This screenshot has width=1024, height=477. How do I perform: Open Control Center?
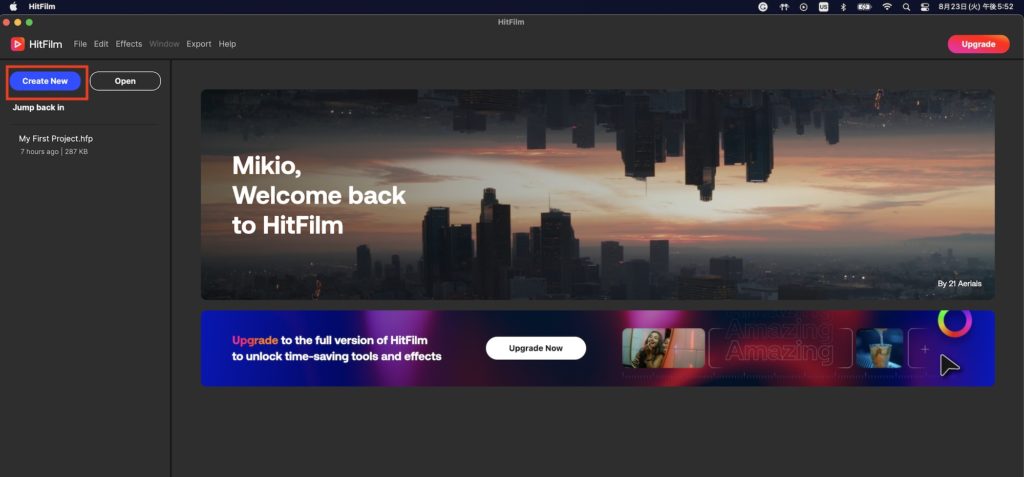pos(925,7)
